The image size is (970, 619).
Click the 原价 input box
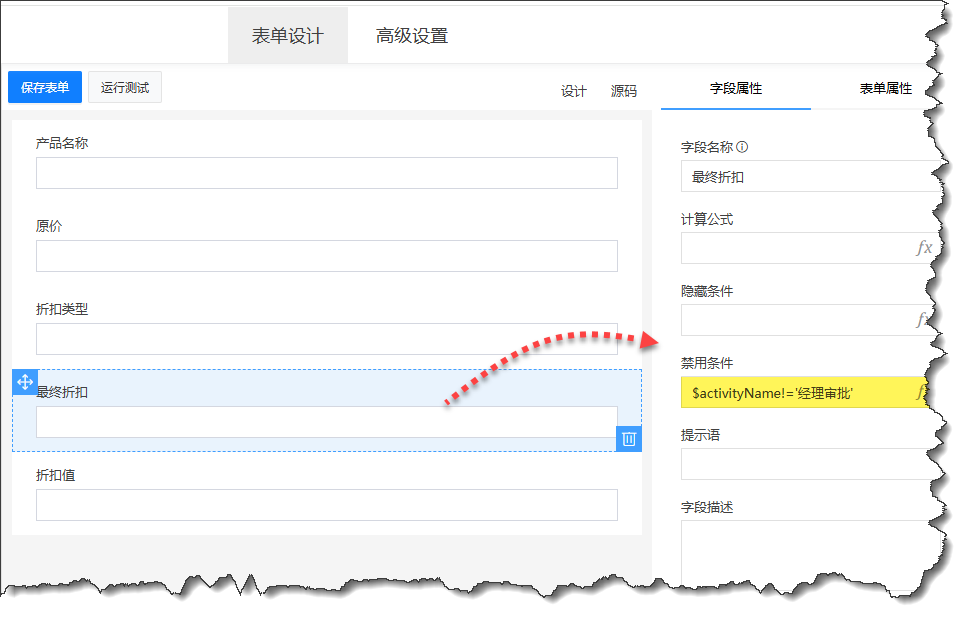click(x=326, y=256)
